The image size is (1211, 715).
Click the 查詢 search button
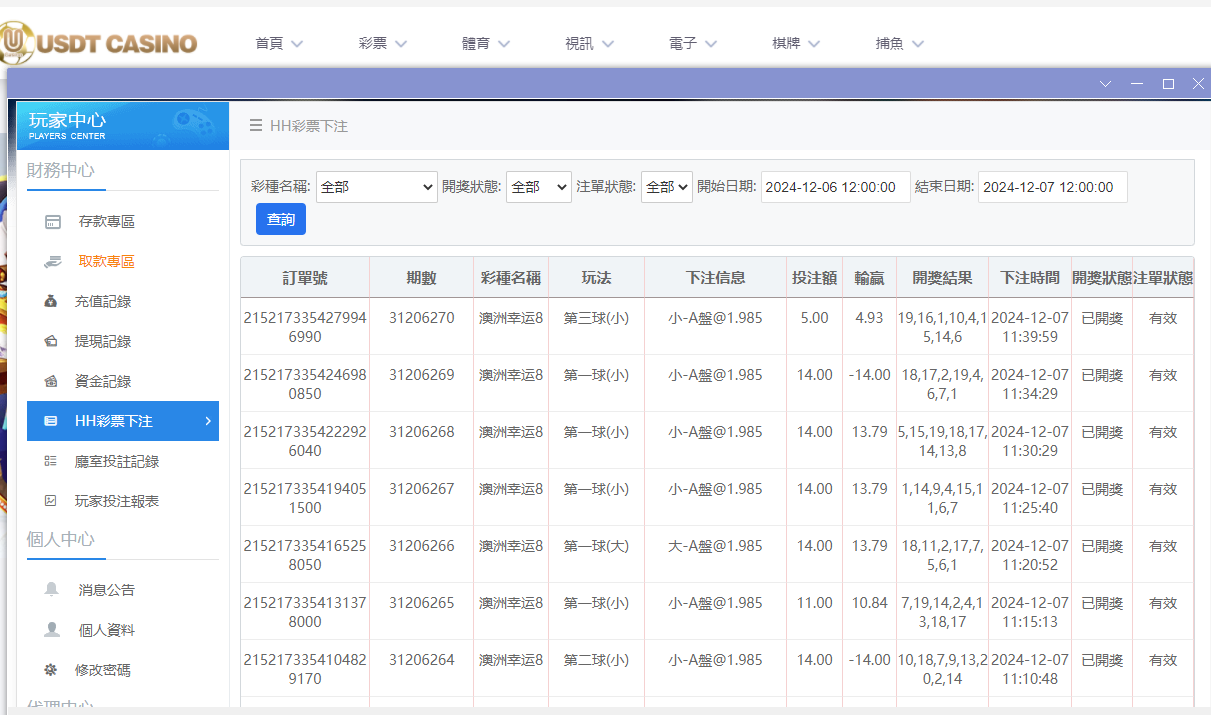[x=280, y=218]
